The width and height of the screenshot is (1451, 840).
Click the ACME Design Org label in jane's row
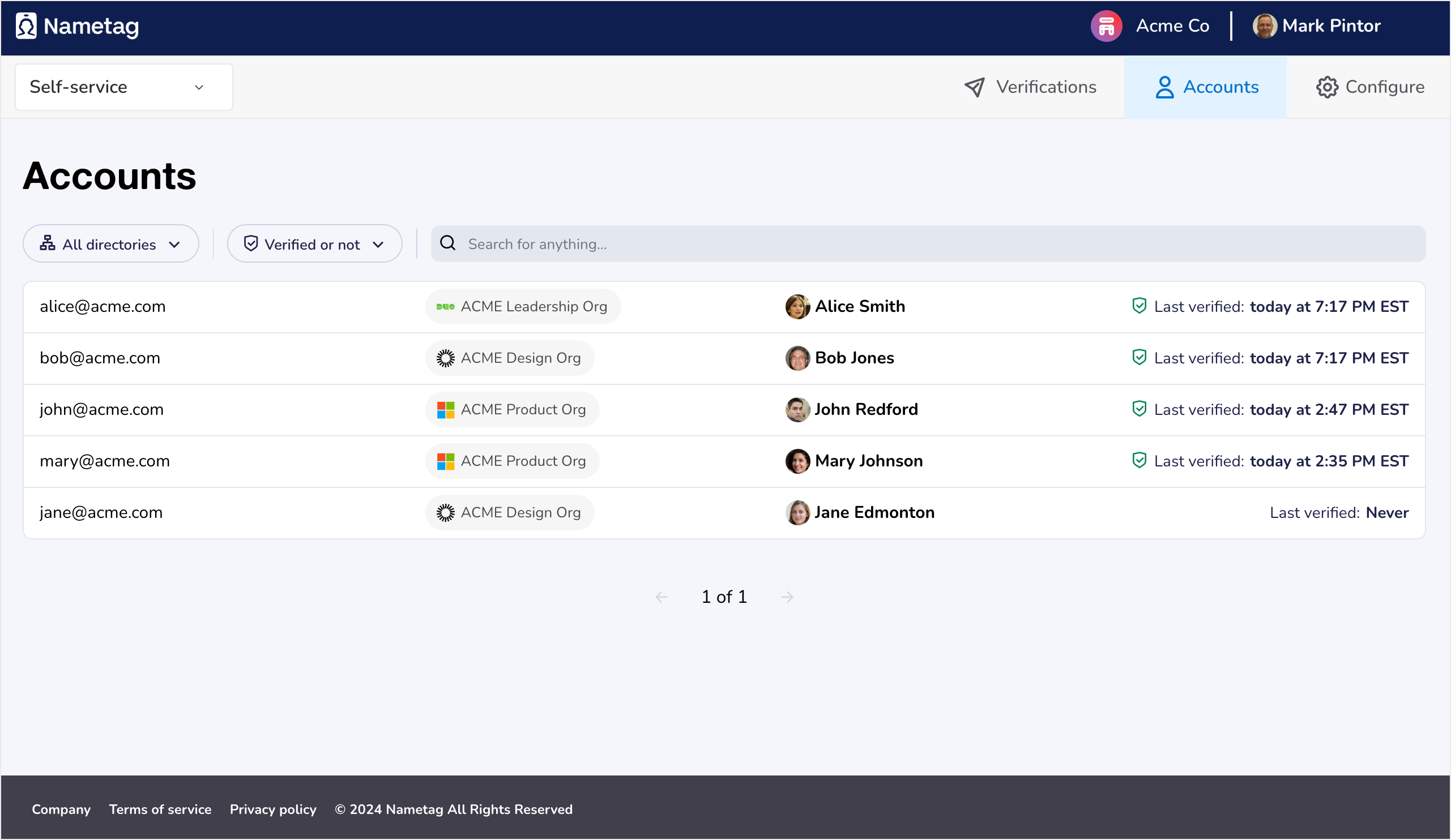520,513
